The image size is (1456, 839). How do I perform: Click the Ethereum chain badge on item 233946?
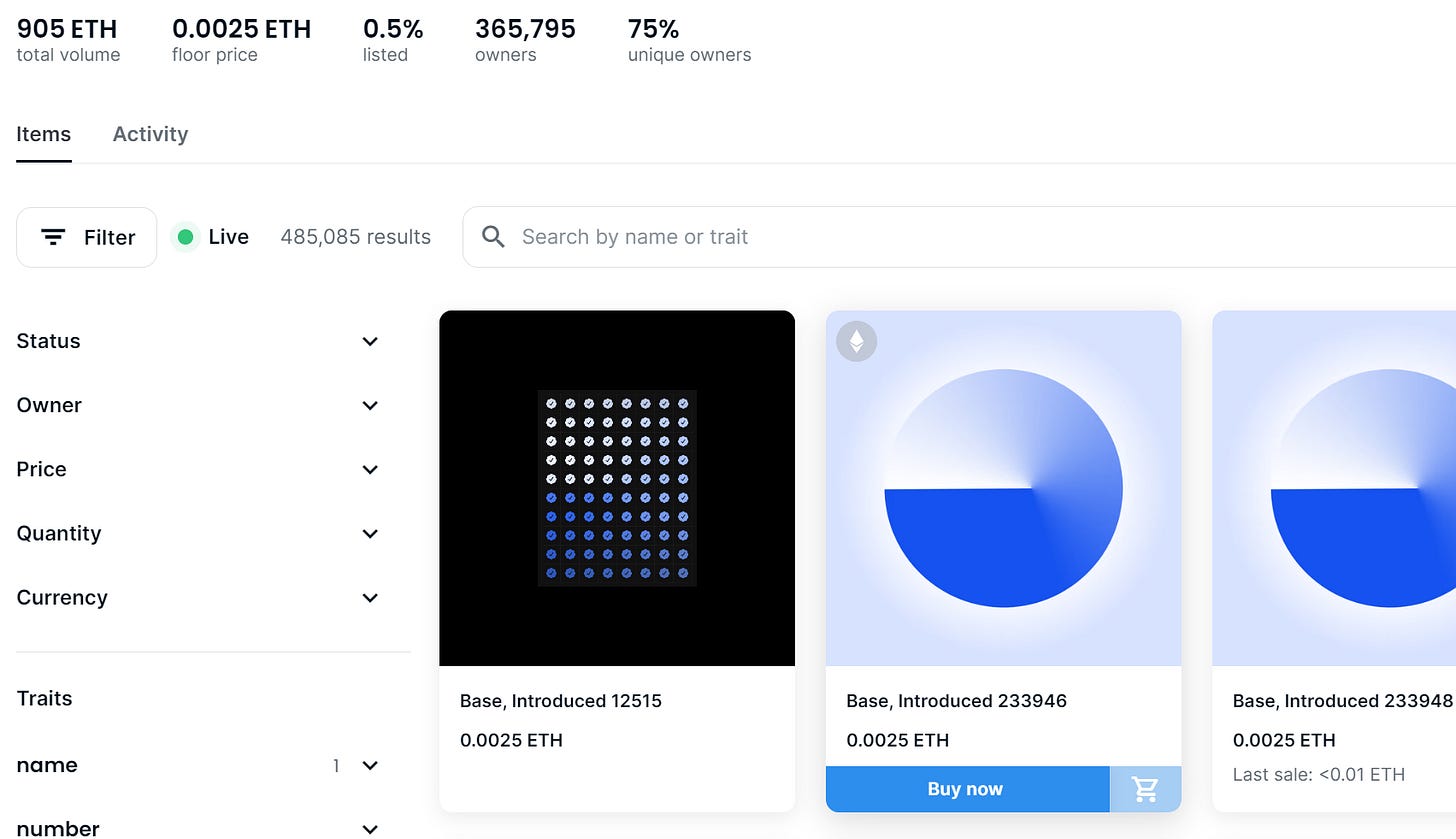tap(856, 342)
